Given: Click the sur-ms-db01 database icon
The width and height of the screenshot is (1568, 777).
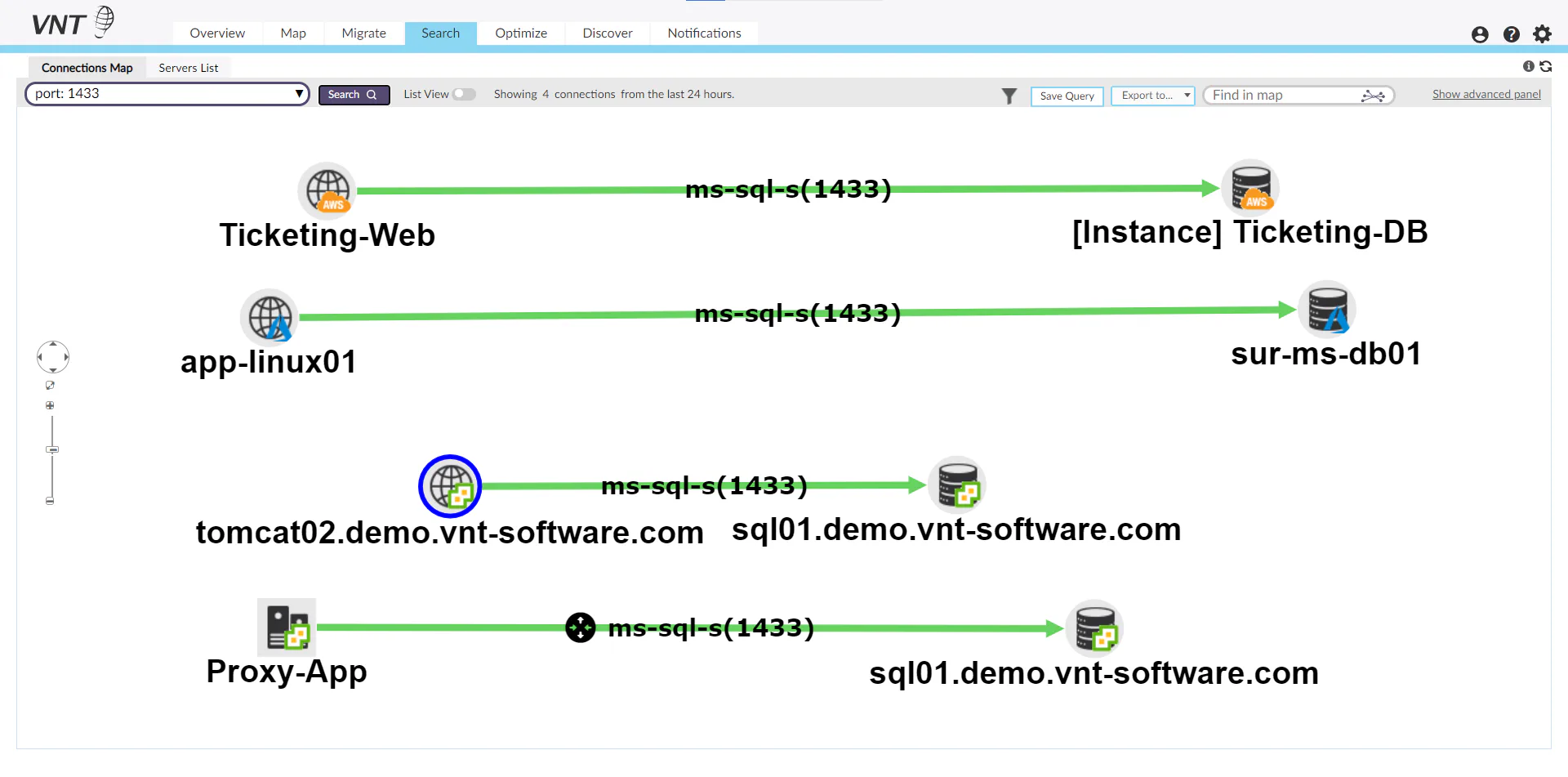Looking at the screenshot, I should point(1327,310).
